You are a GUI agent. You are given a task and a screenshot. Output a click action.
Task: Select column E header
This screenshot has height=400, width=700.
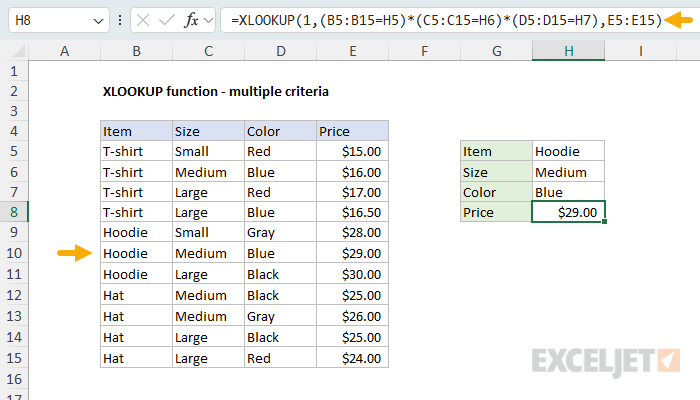[x=353, y=51]
